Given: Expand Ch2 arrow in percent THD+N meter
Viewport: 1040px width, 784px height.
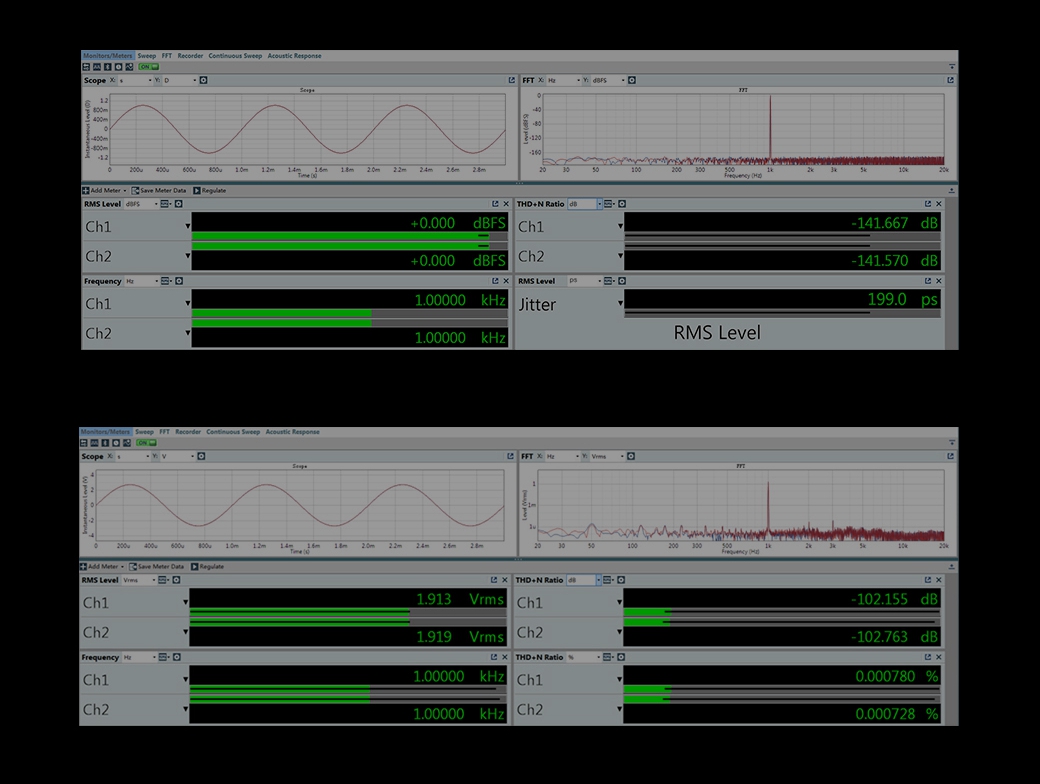Looking at the screenshot, I should tap(619, 709).
